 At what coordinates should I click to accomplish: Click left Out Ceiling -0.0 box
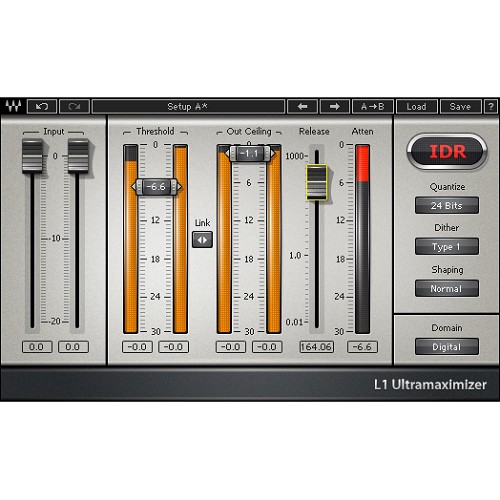coord(231,347)
